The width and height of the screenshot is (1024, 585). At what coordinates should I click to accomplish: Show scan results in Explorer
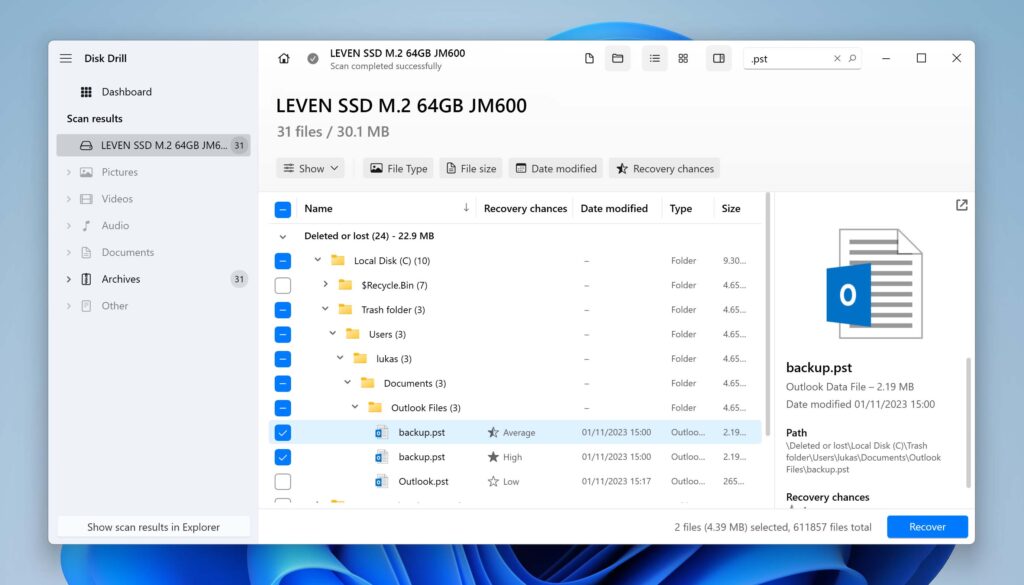(x=153, y=526)
